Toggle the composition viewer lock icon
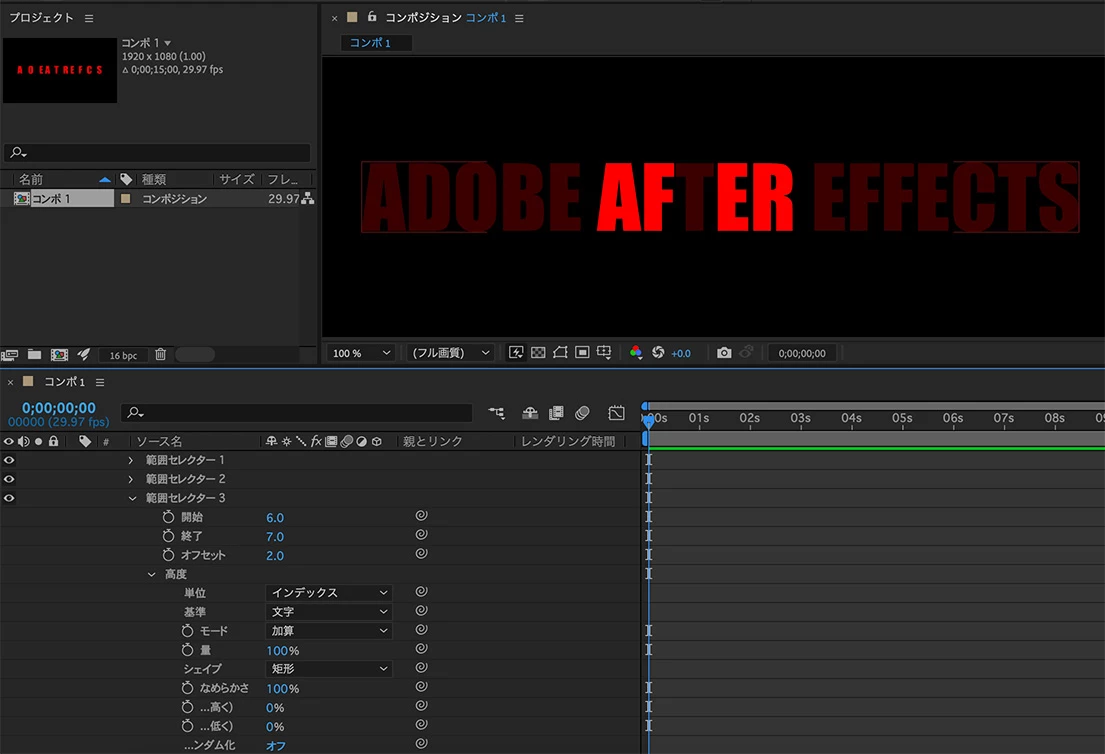 pyautogui.click(x=371, y=17)
